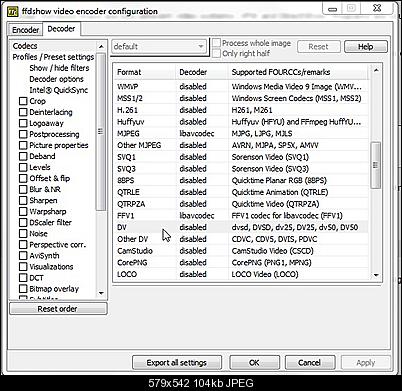The height and width of the screenshot is (391, 402).
Task: Toggle the Logoaway checkbox
Action: click(23, 123)
